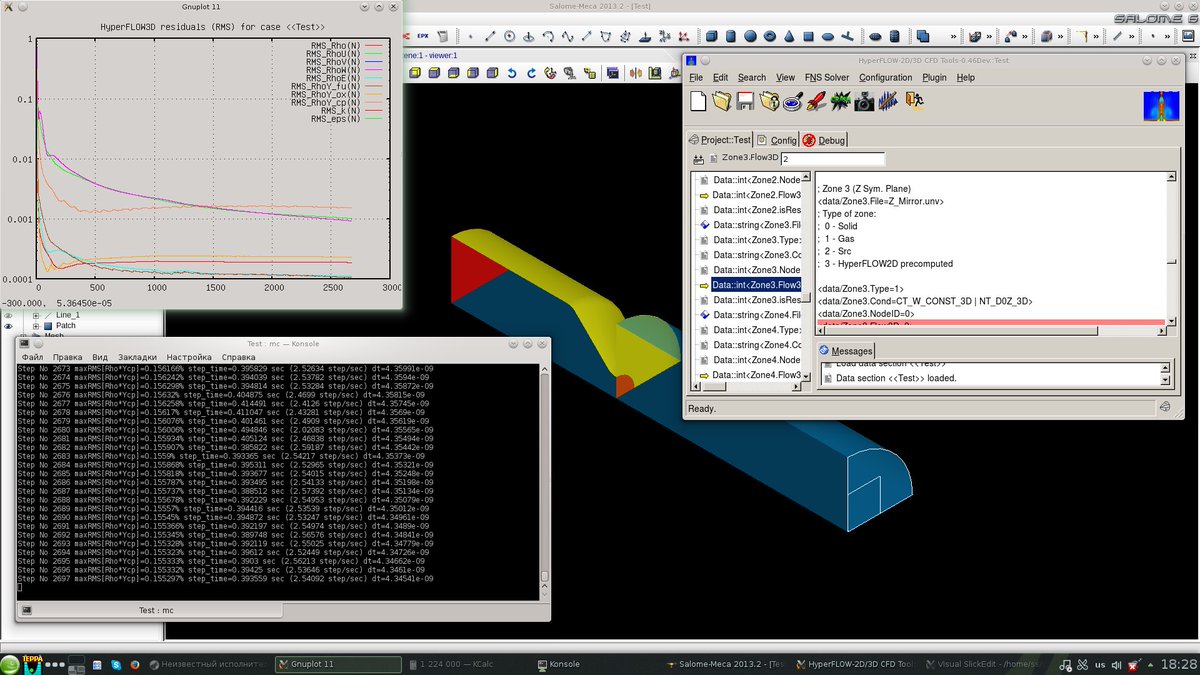Click the circle creation icon in Salome toolbar
The image size is (1200, 675).
[510, 37]
